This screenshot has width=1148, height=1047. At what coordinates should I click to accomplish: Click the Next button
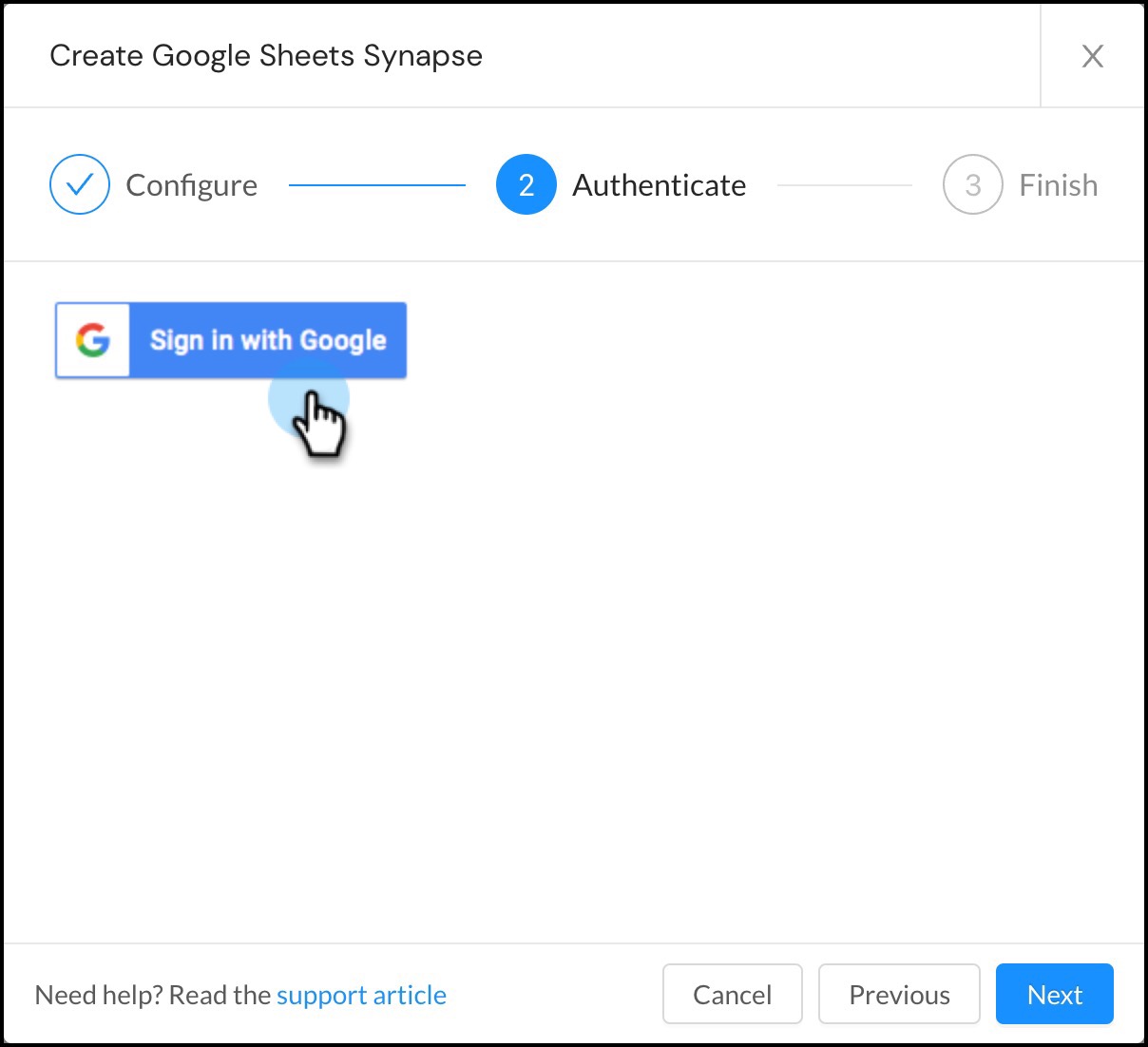pyautogui.click(x=1054, y=994)
